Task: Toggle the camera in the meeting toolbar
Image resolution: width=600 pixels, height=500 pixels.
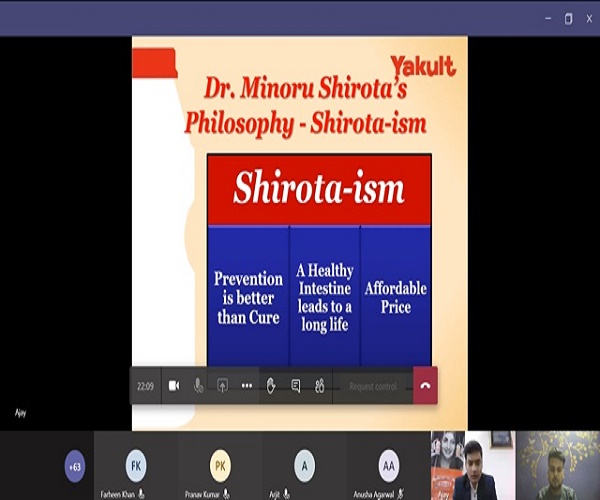Action: tap(174, 386)
